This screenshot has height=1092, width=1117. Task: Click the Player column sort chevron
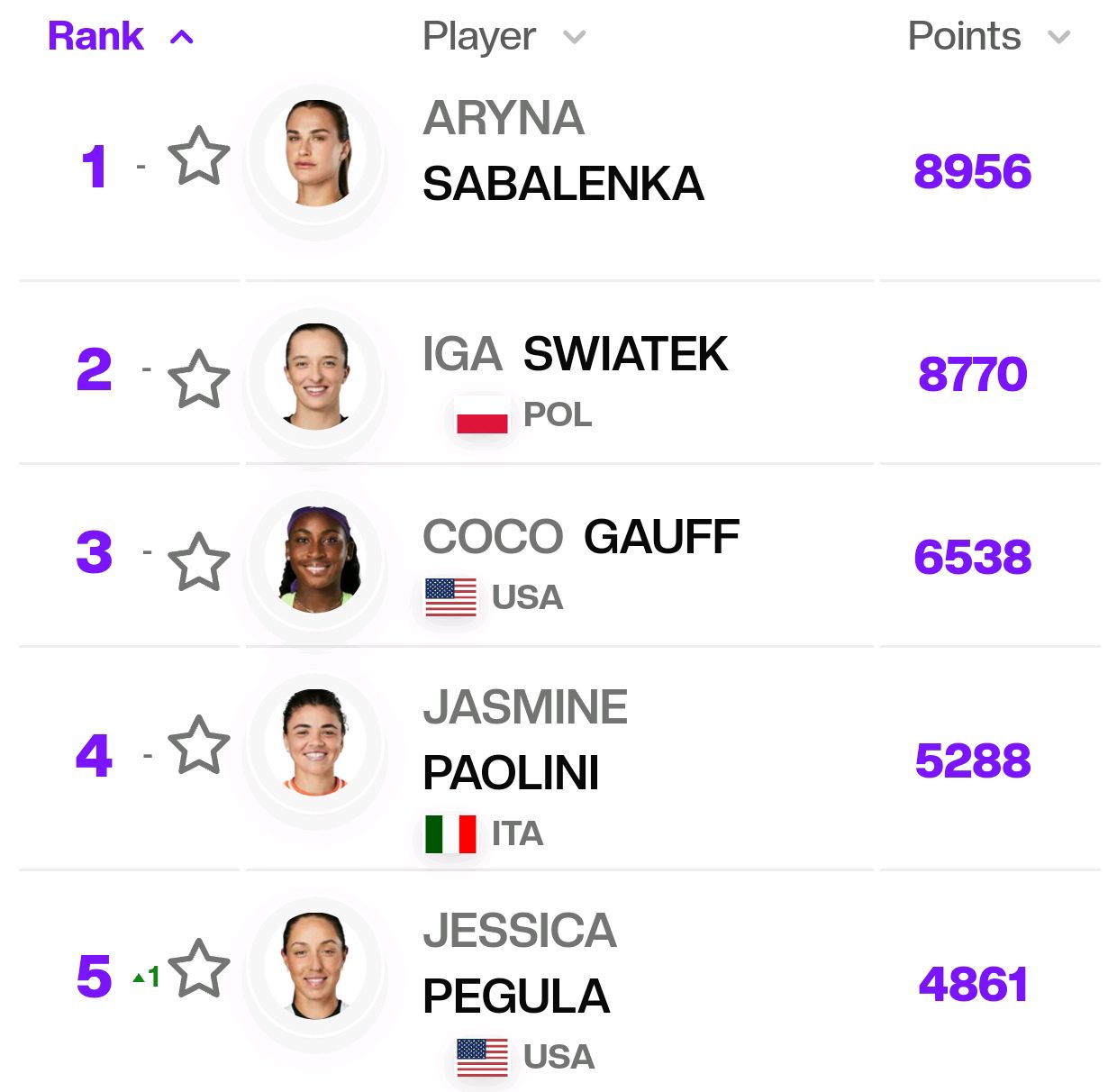click(x=574, y=37)
